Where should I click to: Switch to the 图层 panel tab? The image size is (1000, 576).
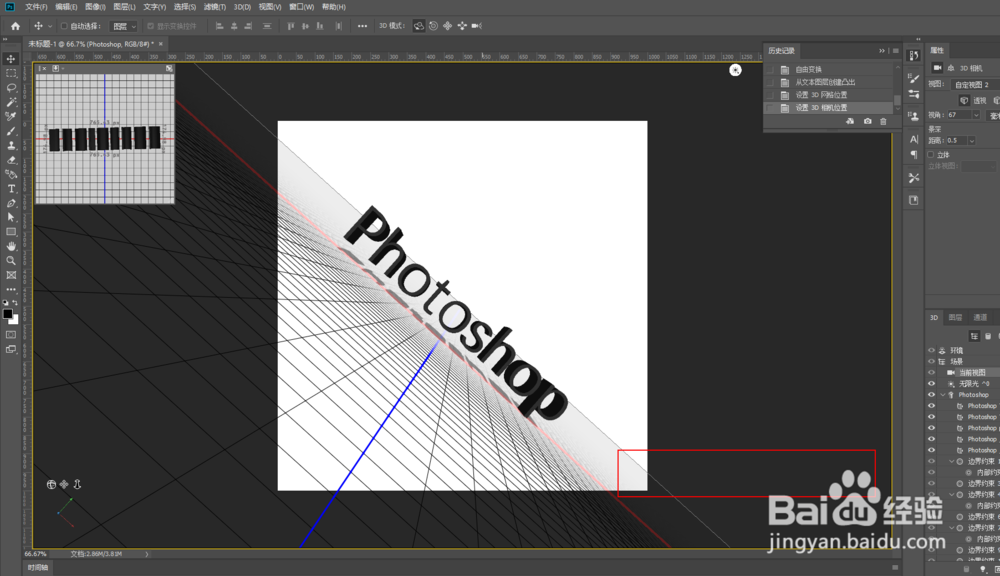point(955,317)
